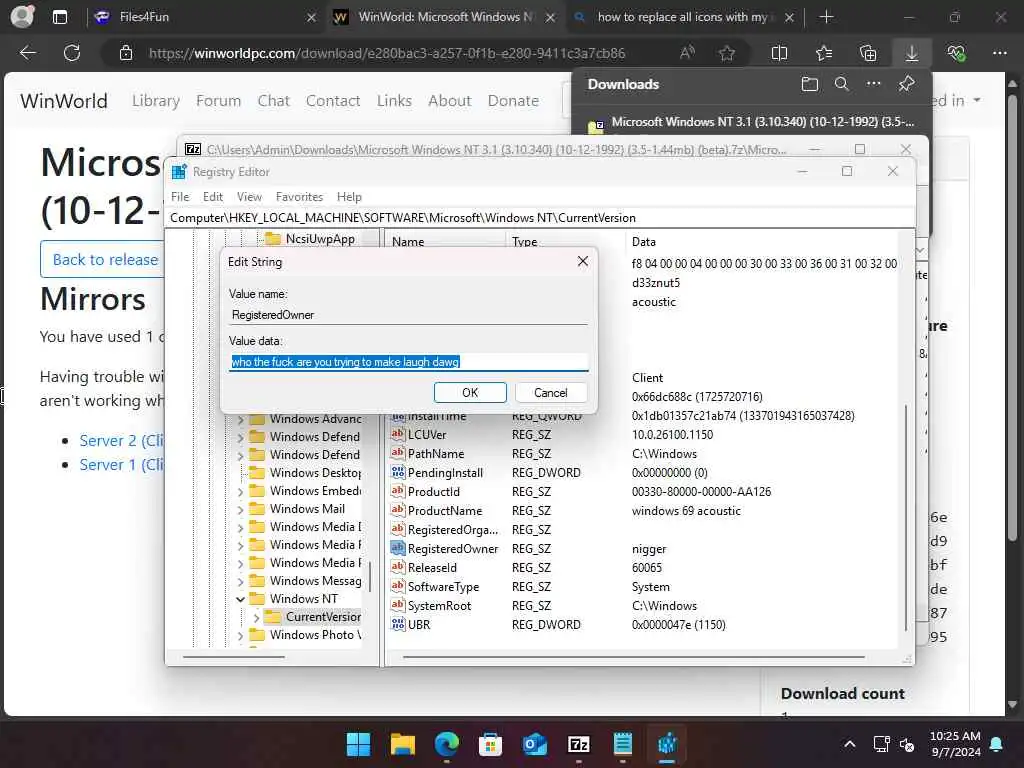This screenshot has width=1024, height=768.
Task: Select UBR registry value
Action: click(x=419, y=625)
